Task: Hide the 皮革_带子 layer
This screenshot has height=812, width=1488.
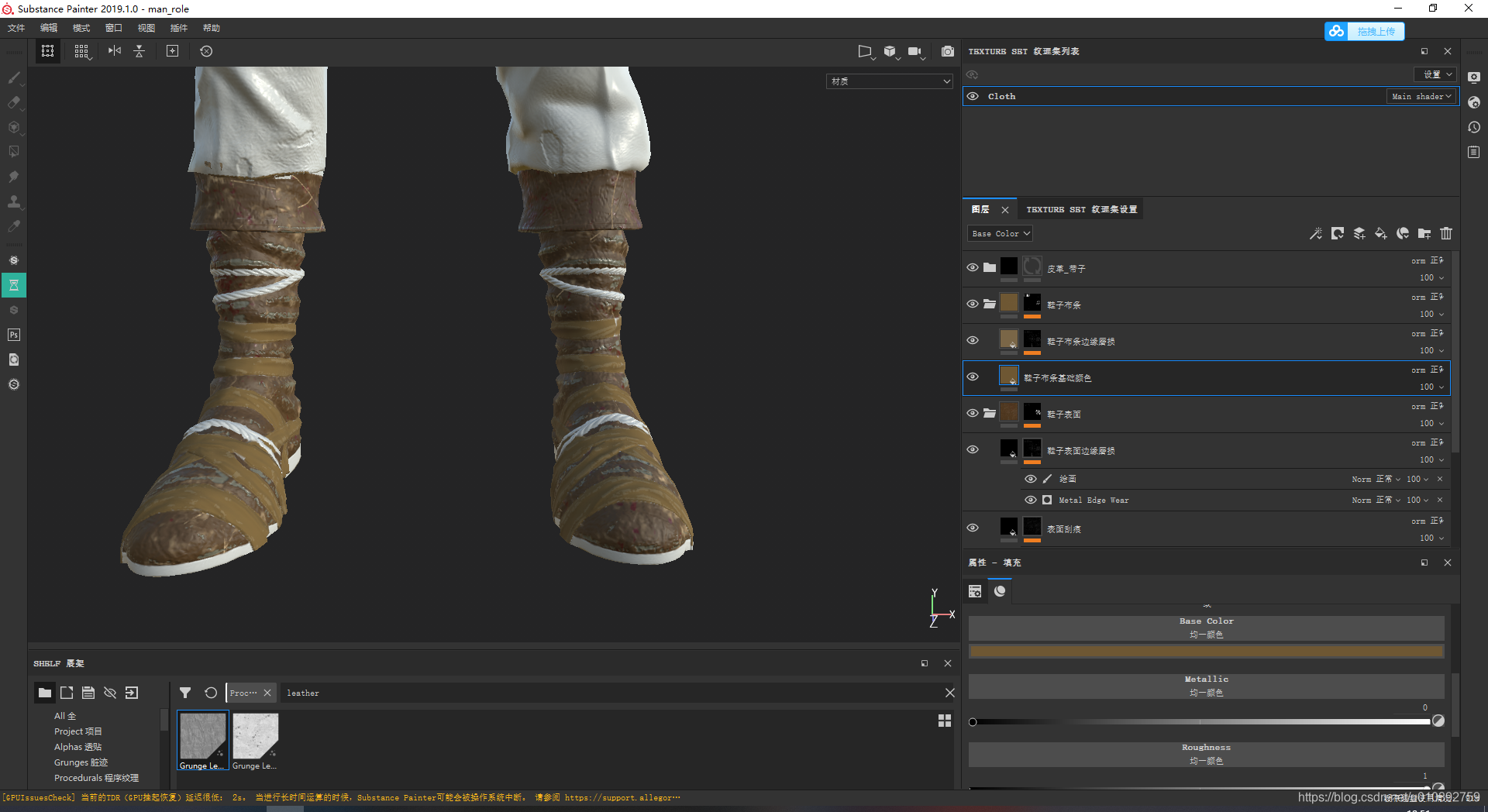Action: [x=973, y=267]
